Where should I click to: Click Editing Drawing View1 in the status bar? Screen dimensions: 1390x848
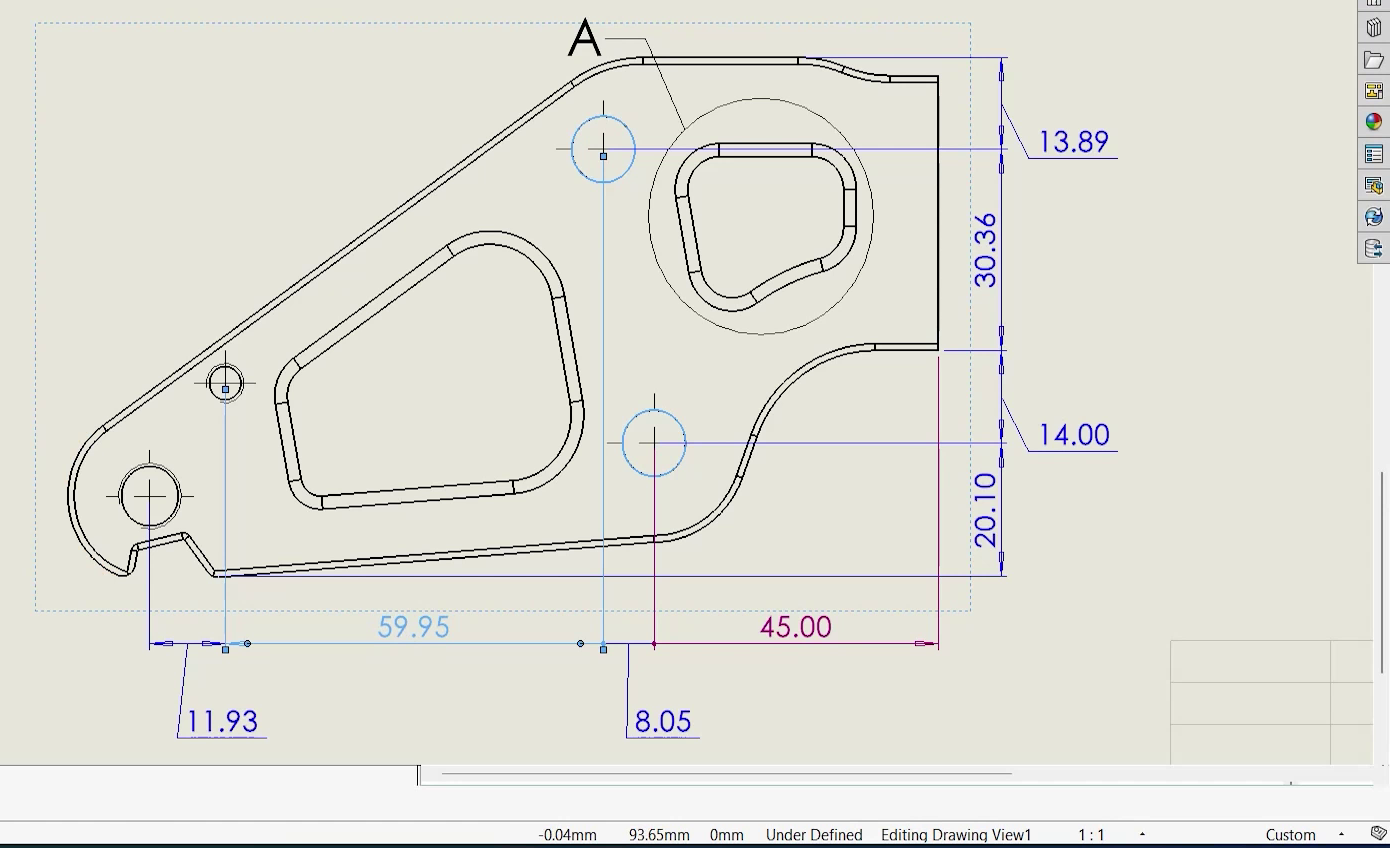955,834
